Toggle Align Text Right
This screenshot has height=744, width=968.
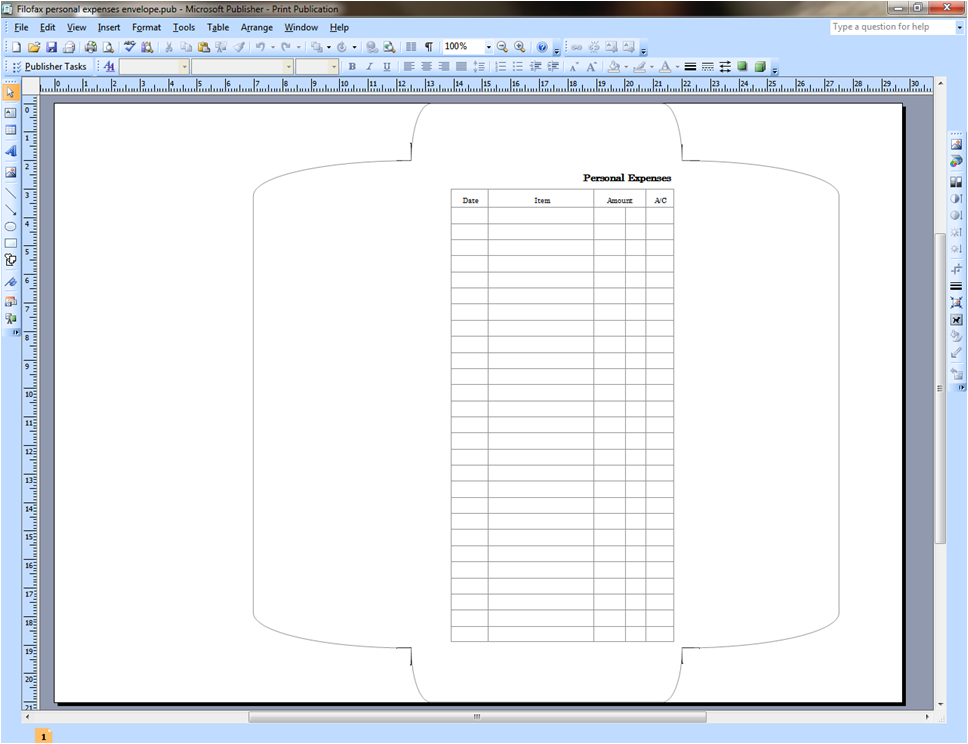click(443, 66)
